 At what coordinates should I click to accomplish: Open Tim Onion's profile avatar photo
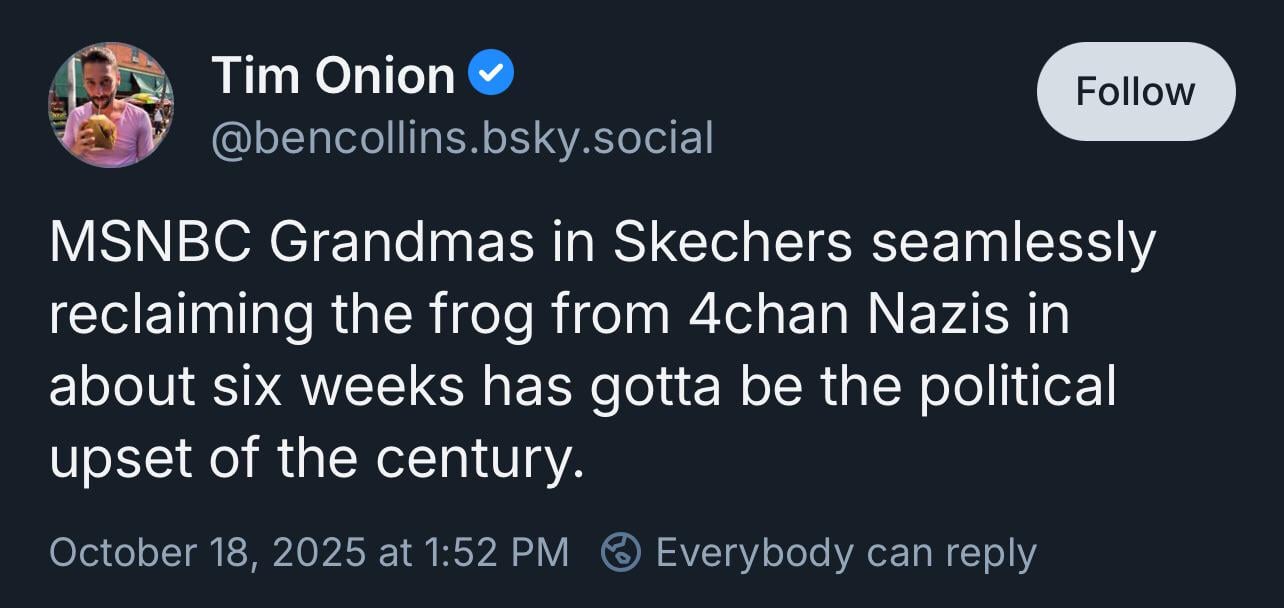[x=111, y=105]
